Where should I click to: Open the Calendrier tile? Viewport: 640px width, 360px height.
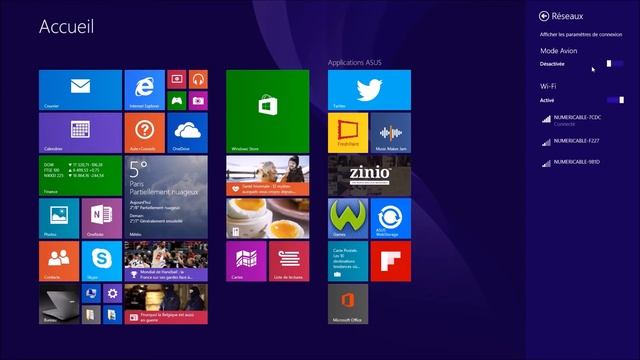(80, 133)
